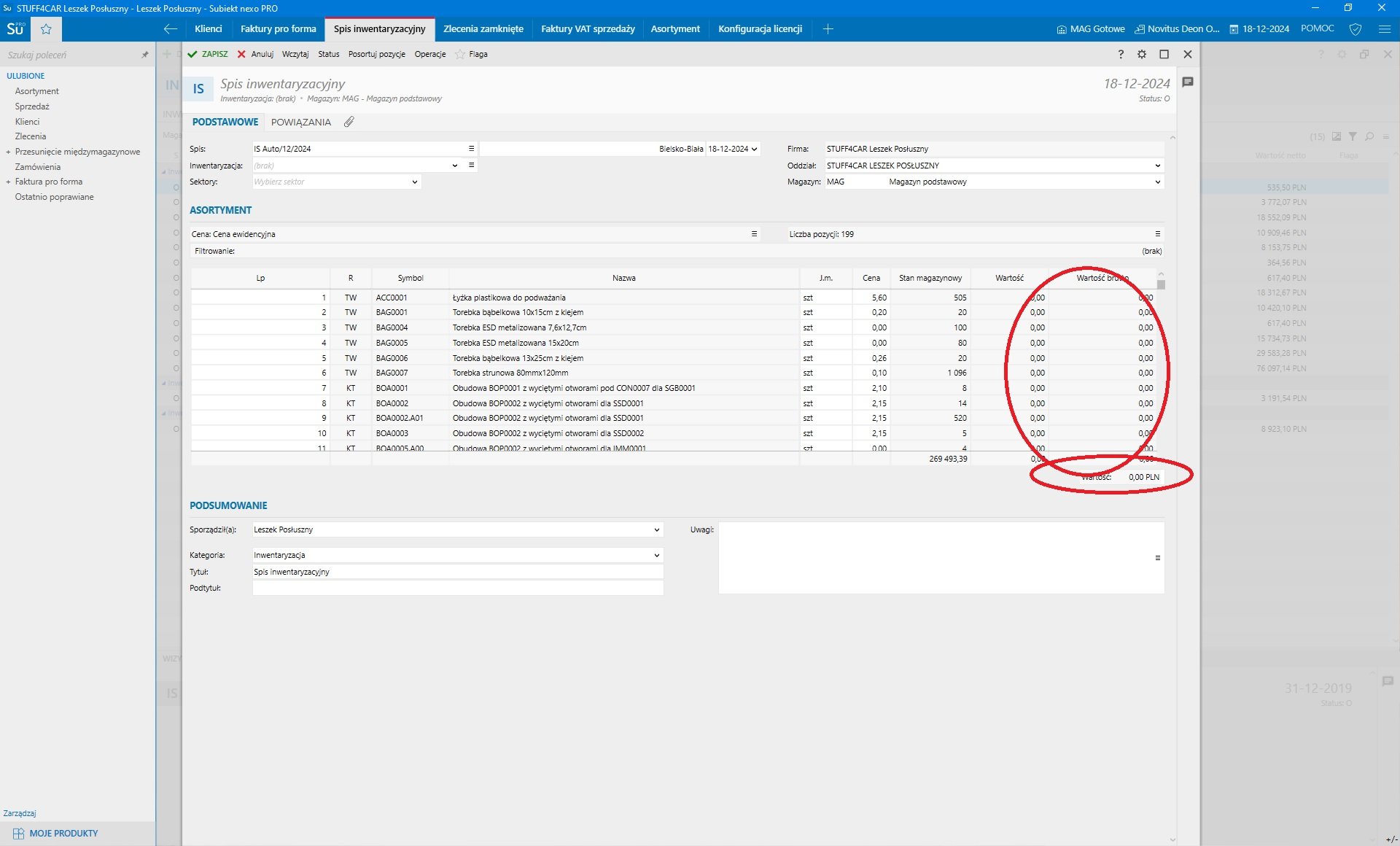Click the assortment table vertical scrollbar

pyautogui.click(x=1161, y=285)
